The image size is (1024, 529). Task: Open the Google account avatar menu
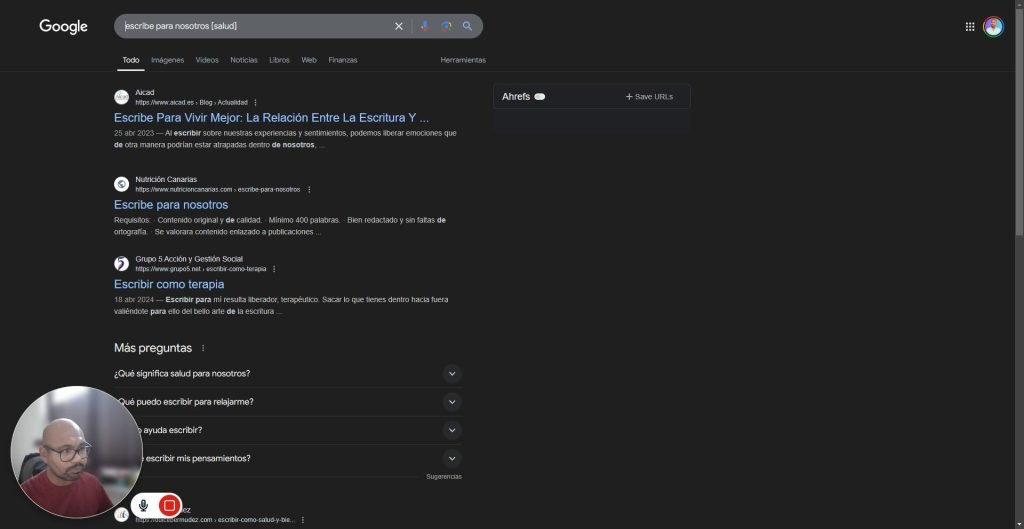[x=993, y=26]
